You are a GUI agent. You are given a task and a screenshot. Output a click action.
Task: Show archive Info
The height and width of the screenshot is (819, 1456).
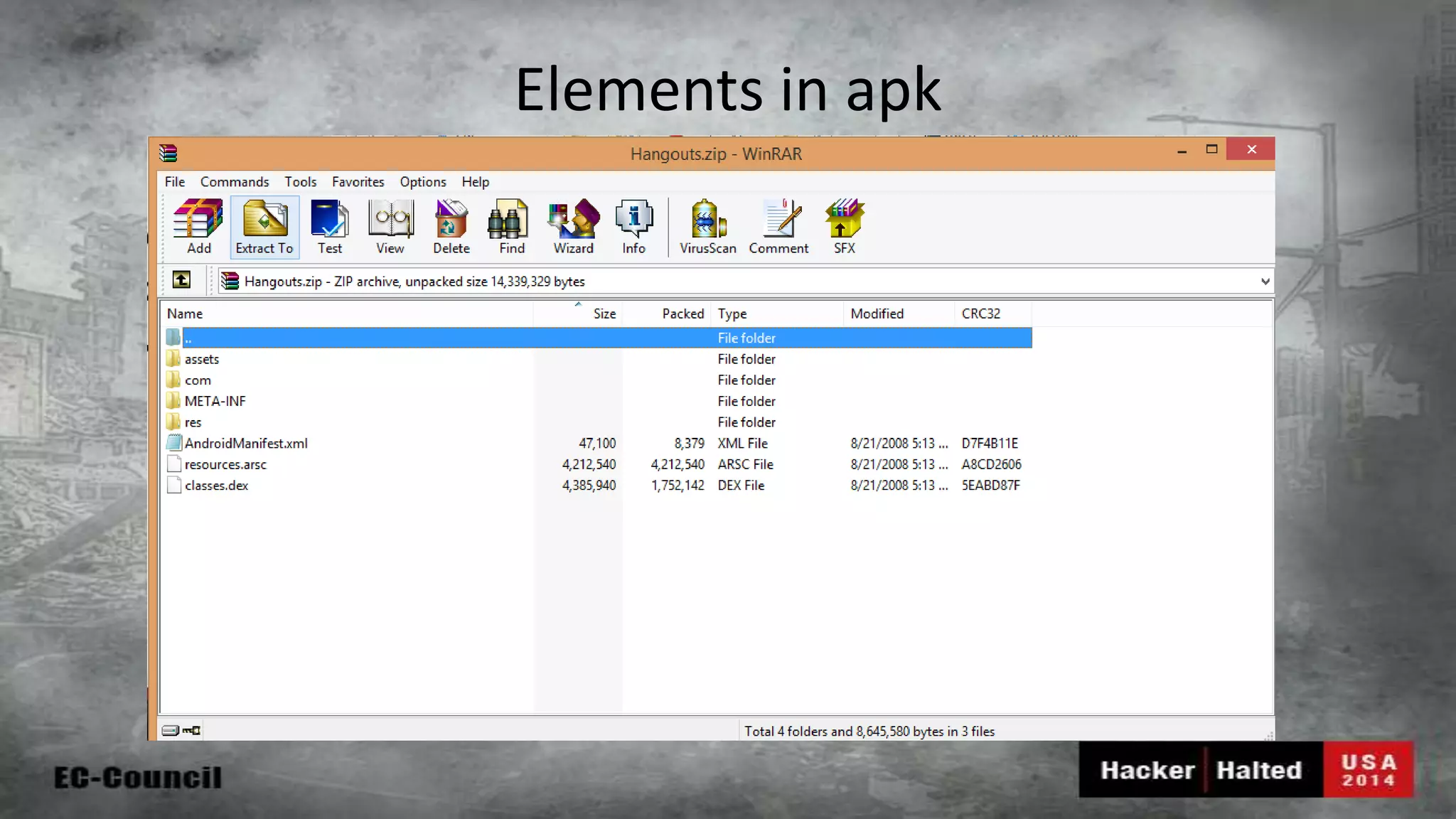click(x=633, y=226)
